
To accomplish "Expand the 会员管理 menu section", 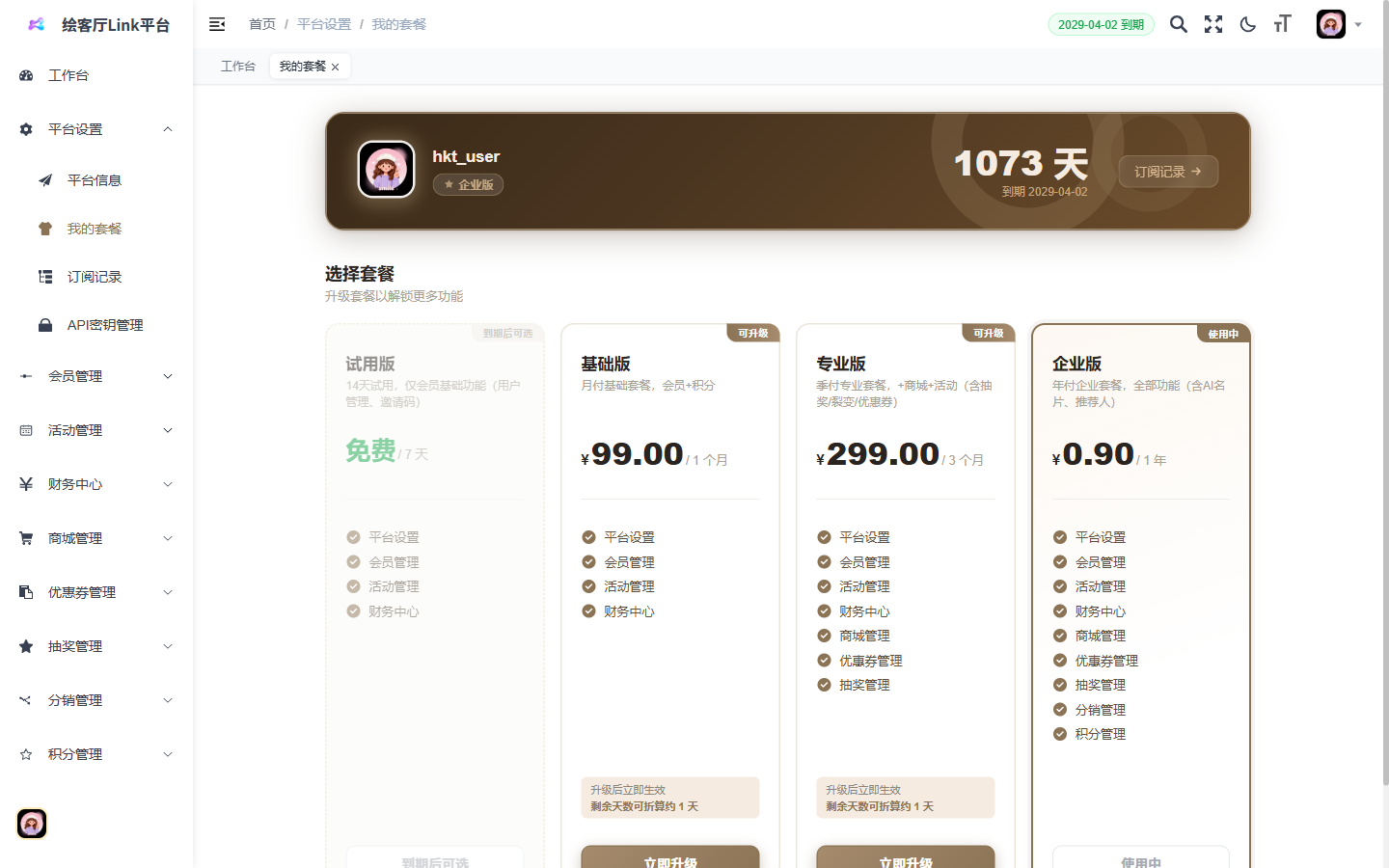I will (x=96, y=376).
